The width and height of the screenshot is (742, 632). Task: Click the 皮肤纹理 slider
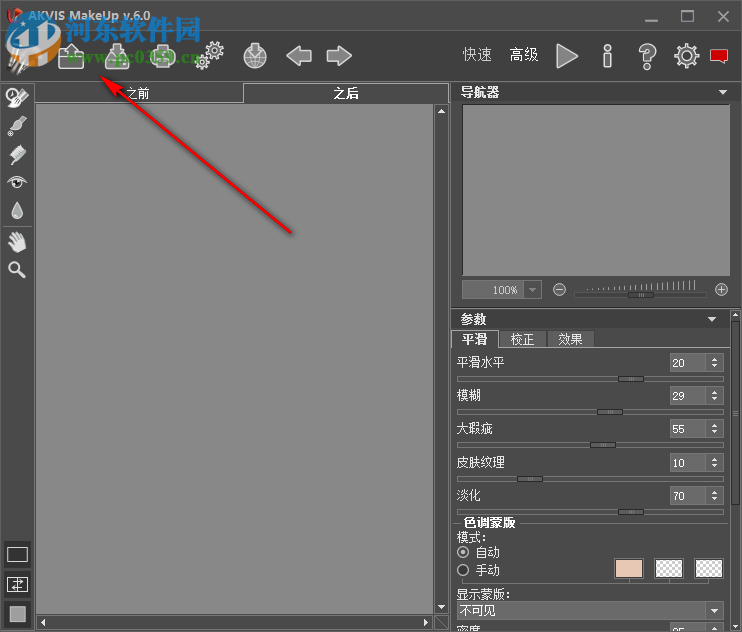tap(590, 479)
